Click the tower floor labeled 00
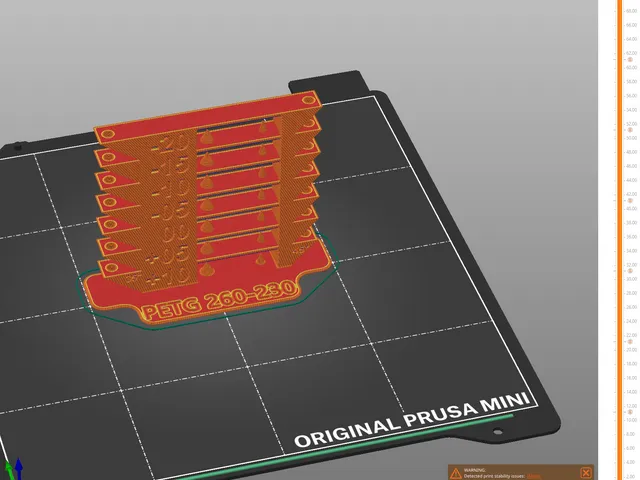 176,233
